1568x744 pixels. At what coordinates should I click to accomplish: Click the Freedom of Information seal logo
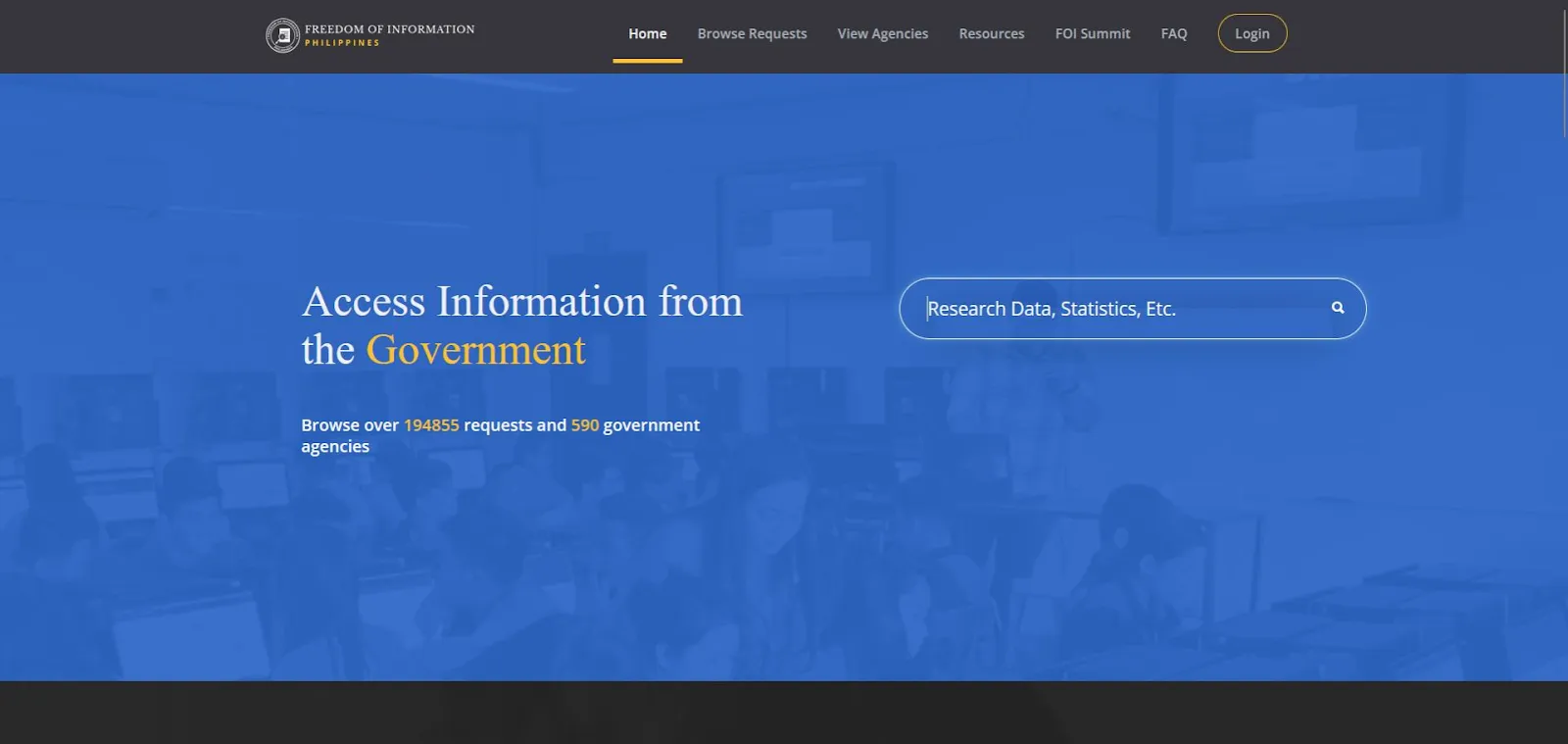click(282, 35)
